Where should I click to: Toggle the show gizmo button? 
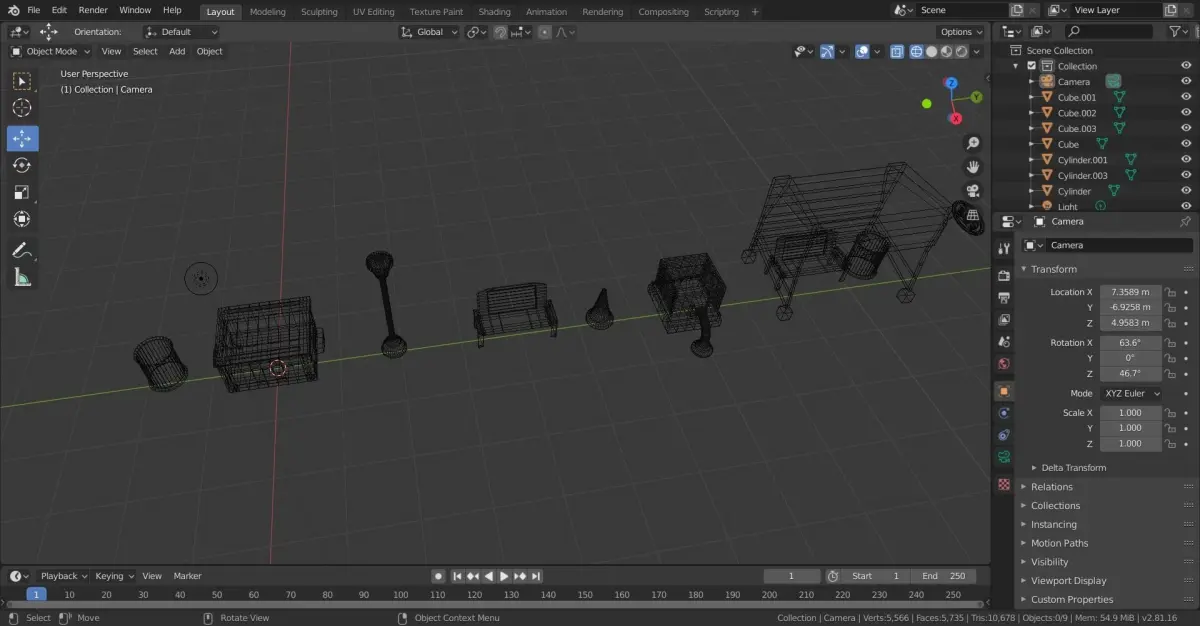coord(827,52)
